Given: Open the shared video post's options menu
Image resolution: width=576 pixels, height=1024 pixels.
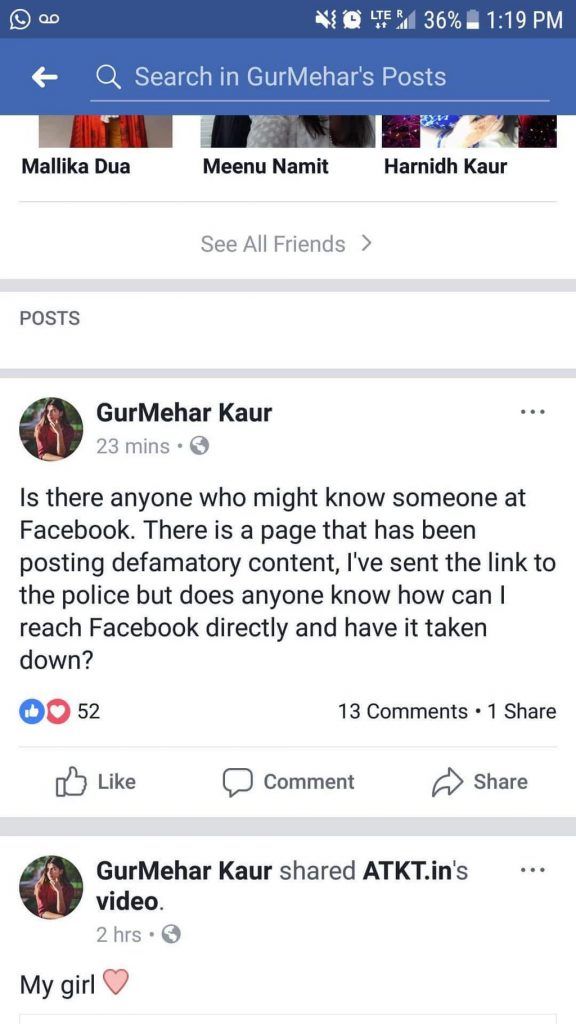Looking at the screenshot, I should (533, 870).
